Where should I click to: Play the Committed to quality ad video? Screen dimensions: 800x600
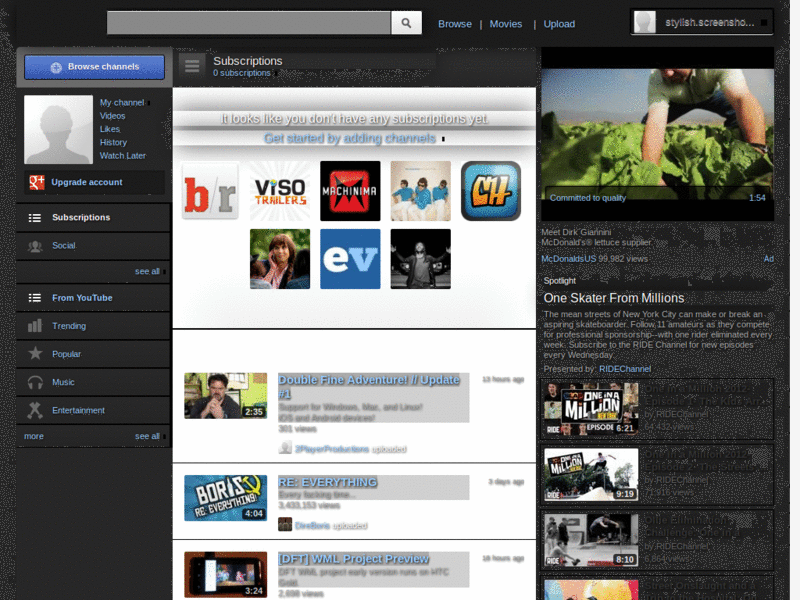point(657,135)
